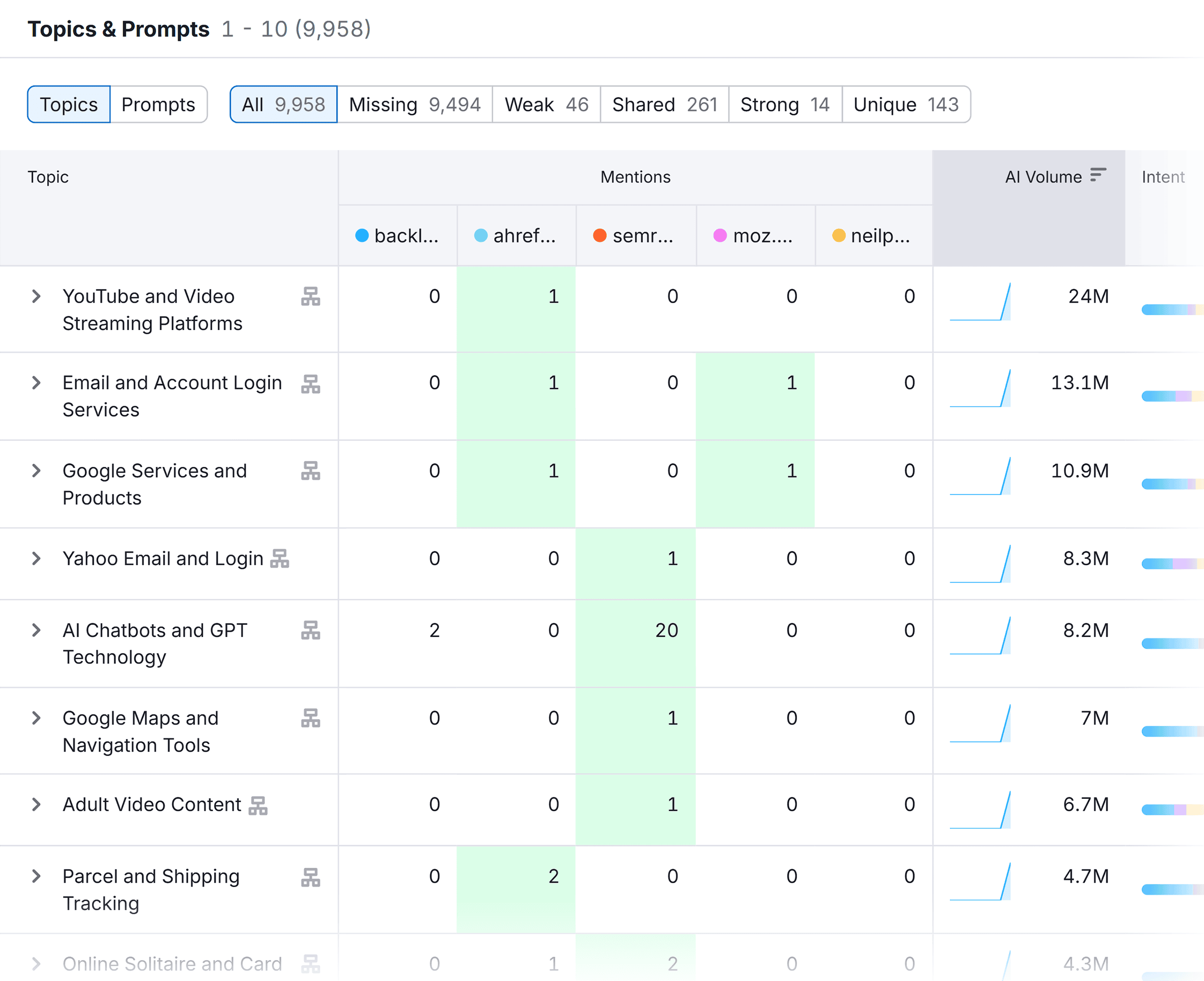Expand the YouTube and Video Streaming Platforms topic
Image resolution: width=1204 pixels, height=981 pixels.
tap(37, 296)
